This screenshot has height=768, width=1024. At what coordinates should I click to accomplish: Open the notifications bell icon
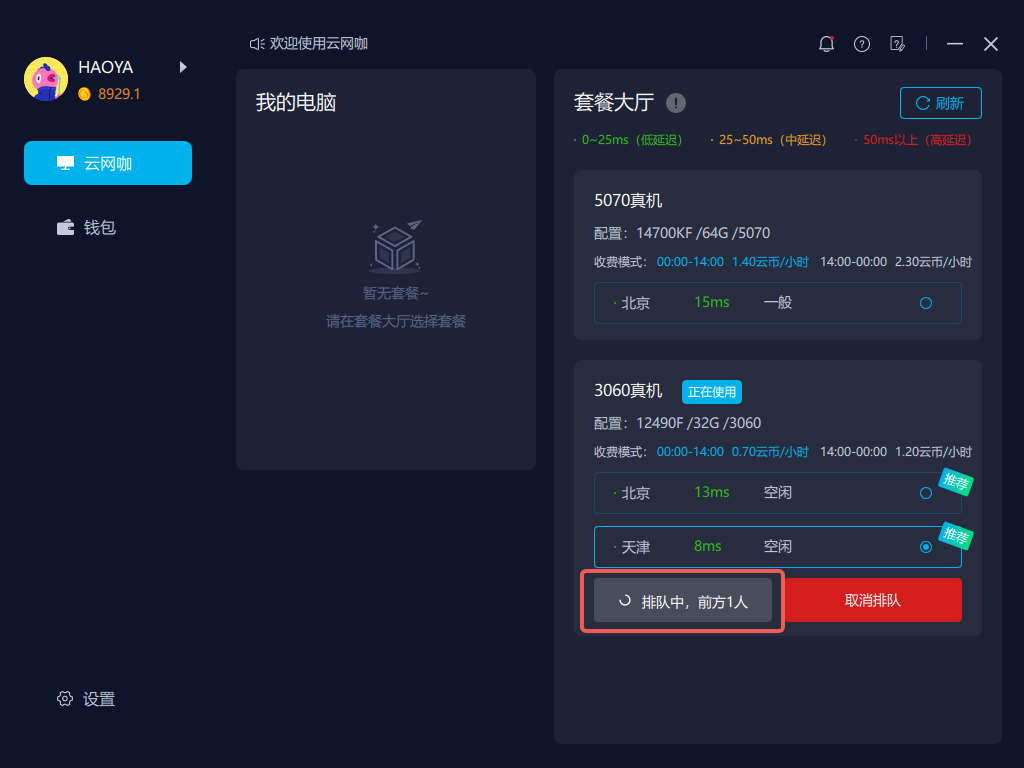point(826,44)
